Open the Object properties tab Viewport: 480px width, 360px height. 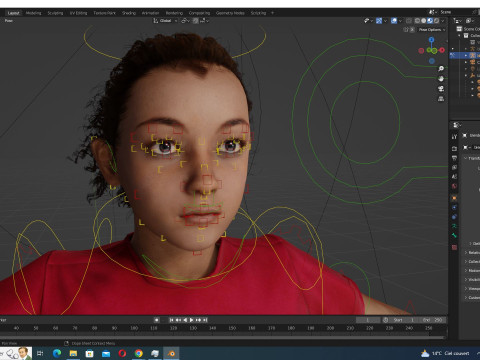pyautogui.click(x=454, y=198)
